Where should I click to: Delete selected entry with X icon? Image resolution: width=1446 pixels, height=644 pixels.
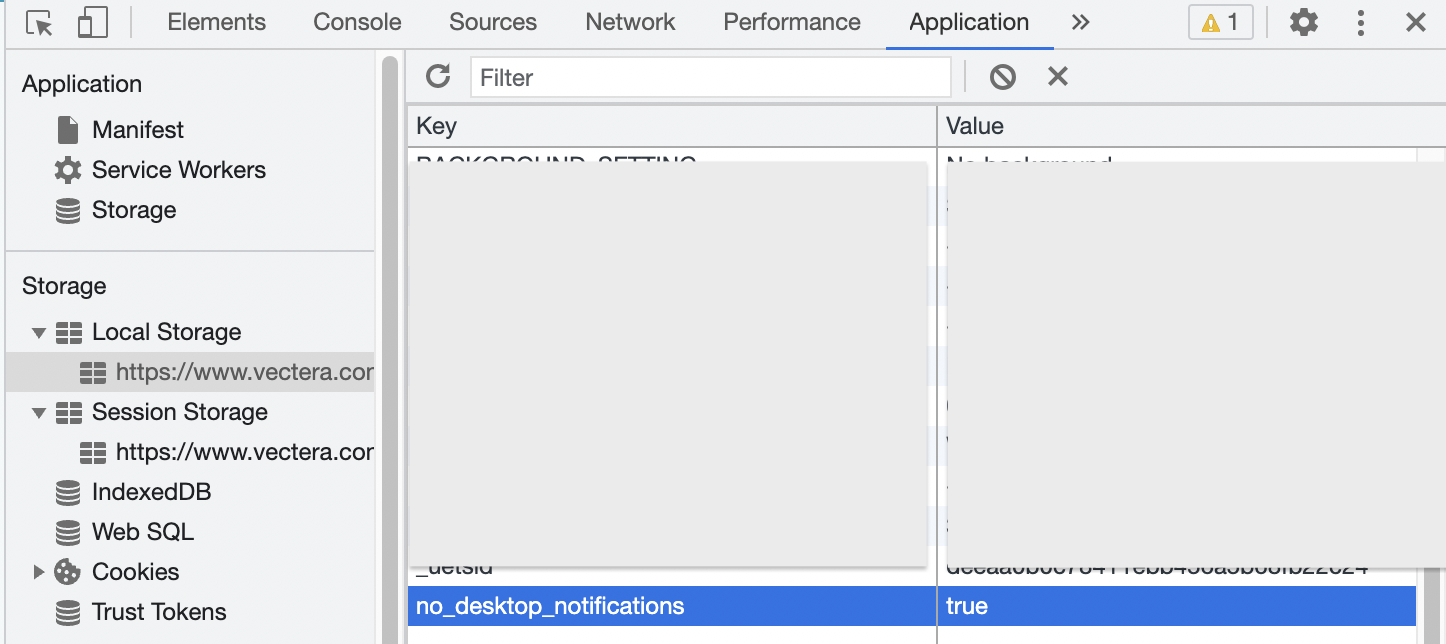[1058, 77]
